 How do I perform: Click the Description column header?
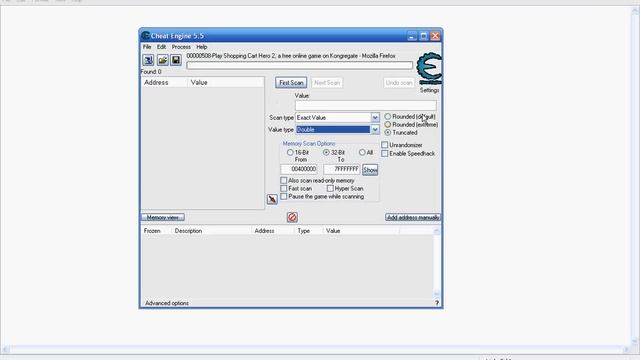[211, 231]
